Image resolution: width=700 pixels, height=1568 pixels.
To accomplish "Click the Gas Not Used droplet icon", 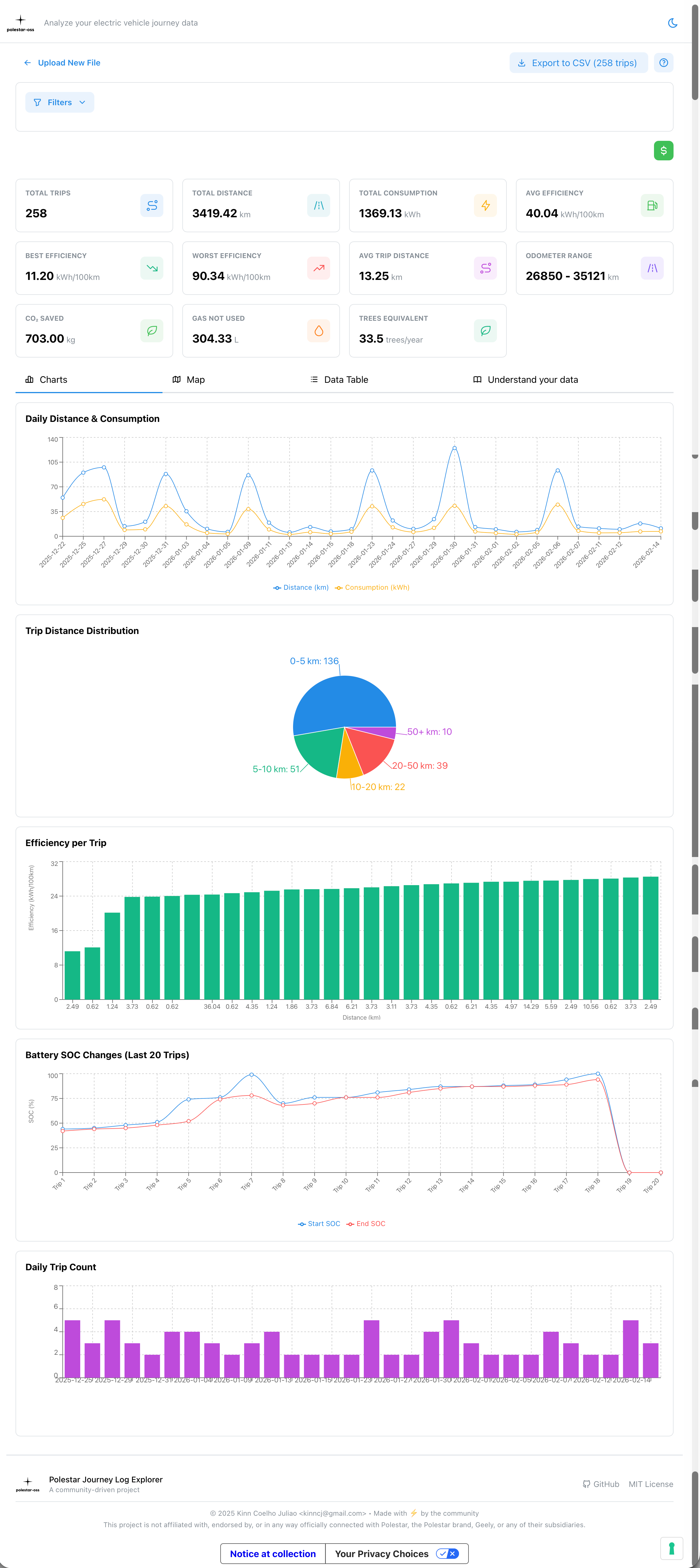I will coord(318,331).
